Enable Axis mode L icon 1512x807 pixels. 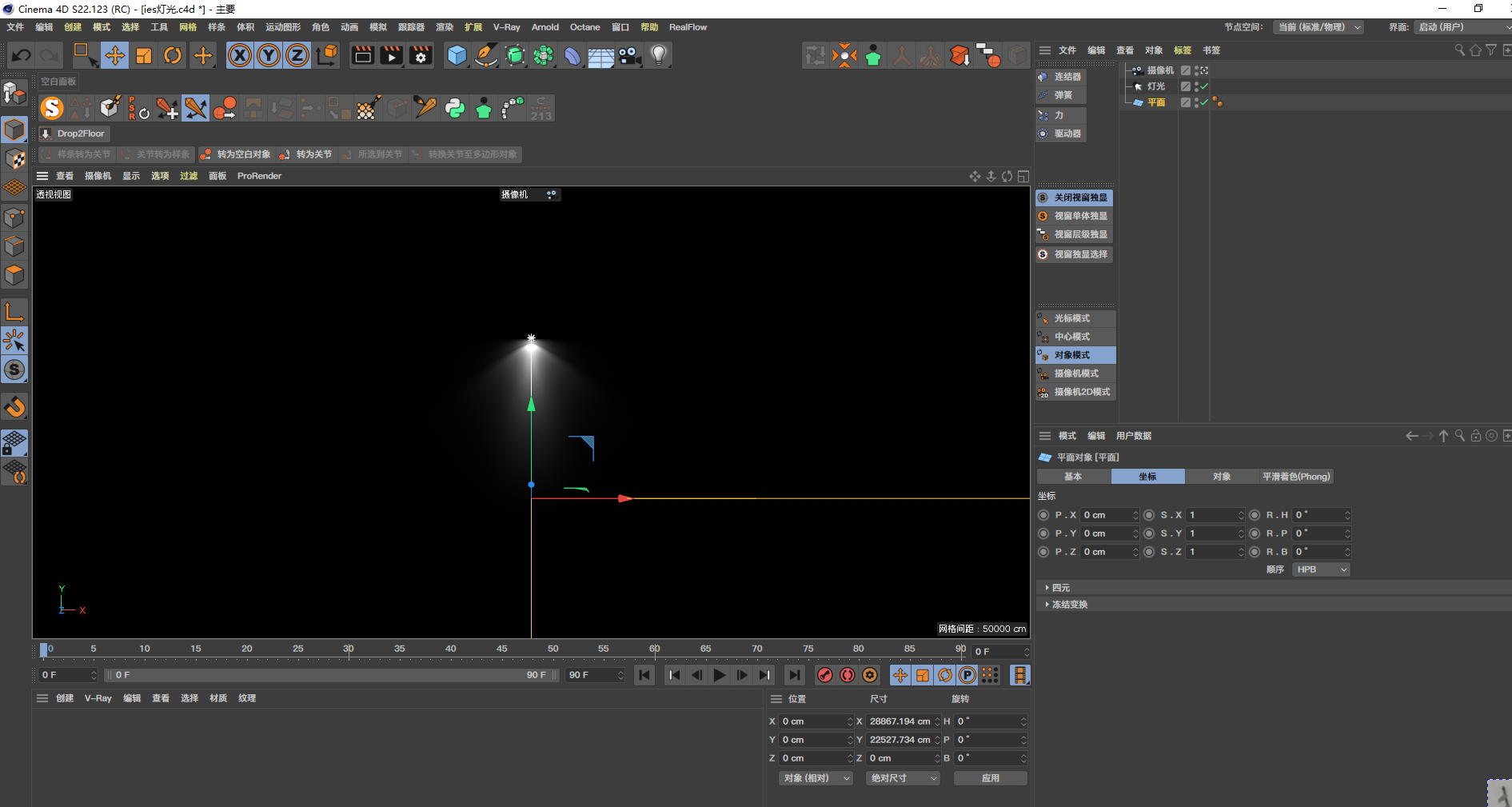[14, 311]
